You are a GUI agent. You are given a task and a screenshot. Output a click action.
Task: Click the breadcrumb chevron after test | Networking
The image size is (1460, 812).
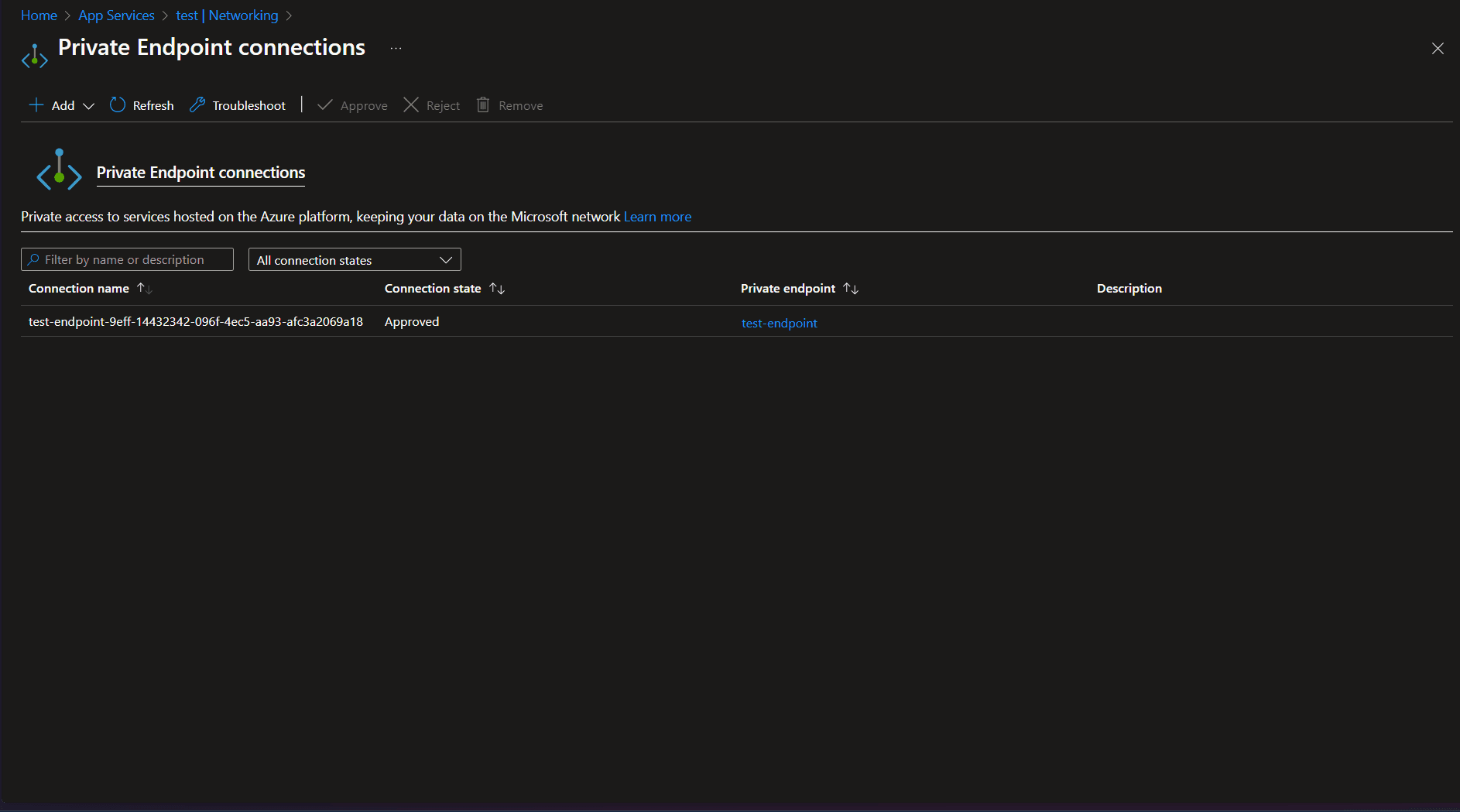click(x=289, y=15)
